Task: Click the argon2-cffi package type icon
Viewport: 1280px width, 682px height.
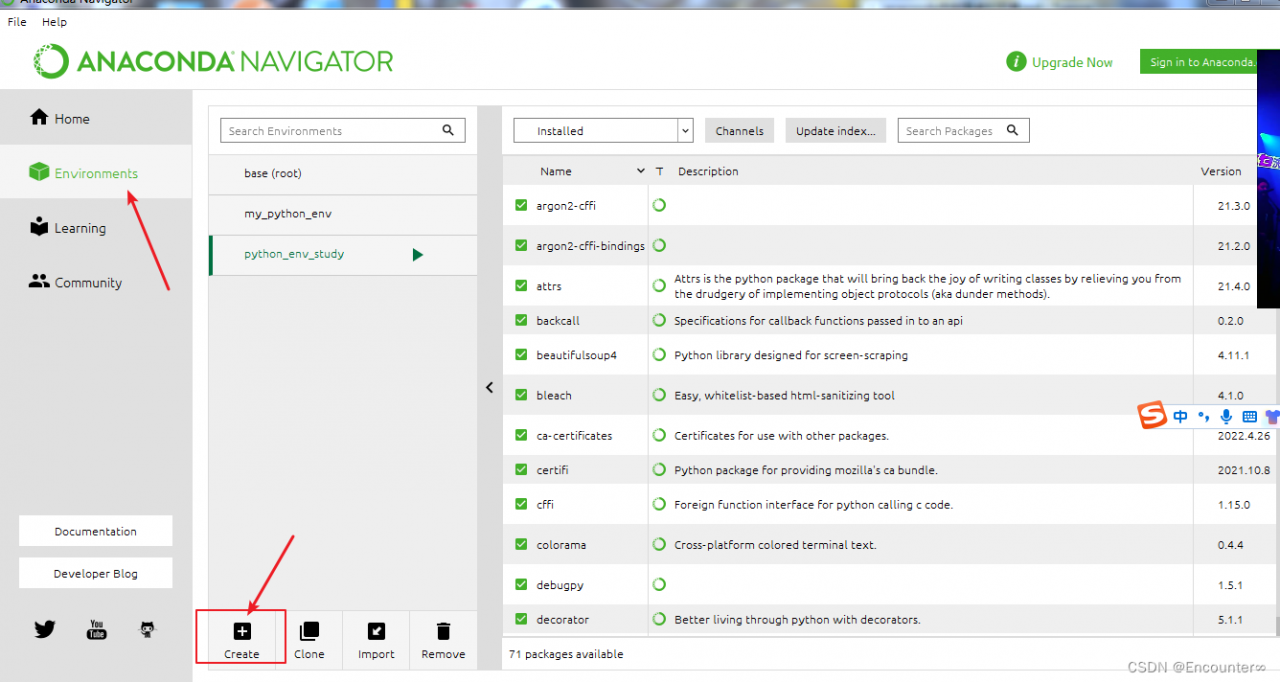Action: (659, 205)
